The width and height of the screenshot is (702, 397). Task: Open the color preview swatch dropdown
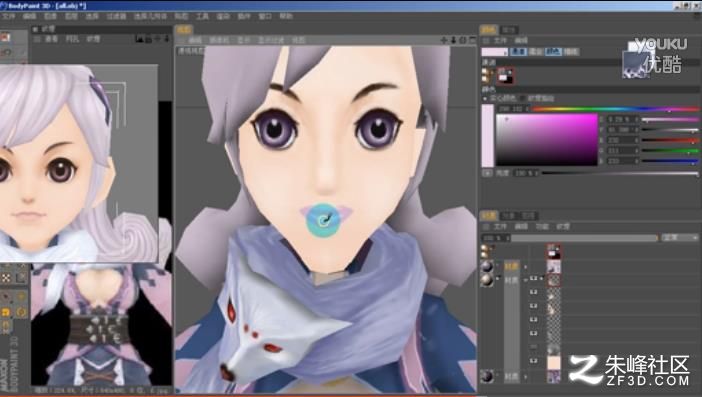tap(495, 52)
